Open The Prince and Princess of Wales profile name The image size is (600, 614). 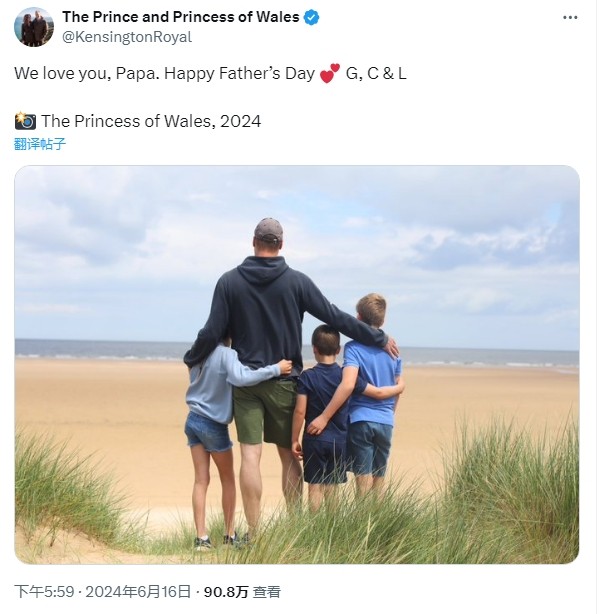pos(181,17)
